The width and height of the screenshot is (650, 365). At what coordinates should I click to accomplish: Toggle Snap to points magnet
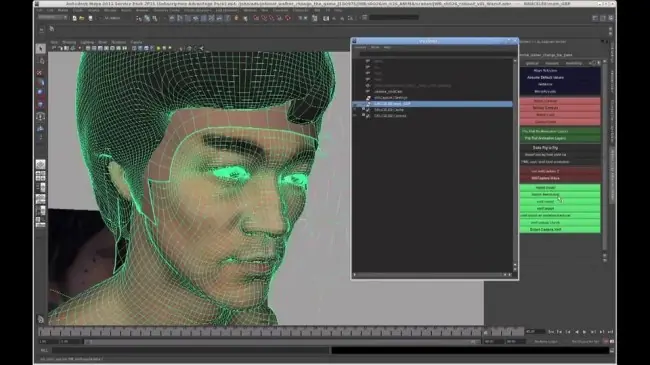coord(272,18)
